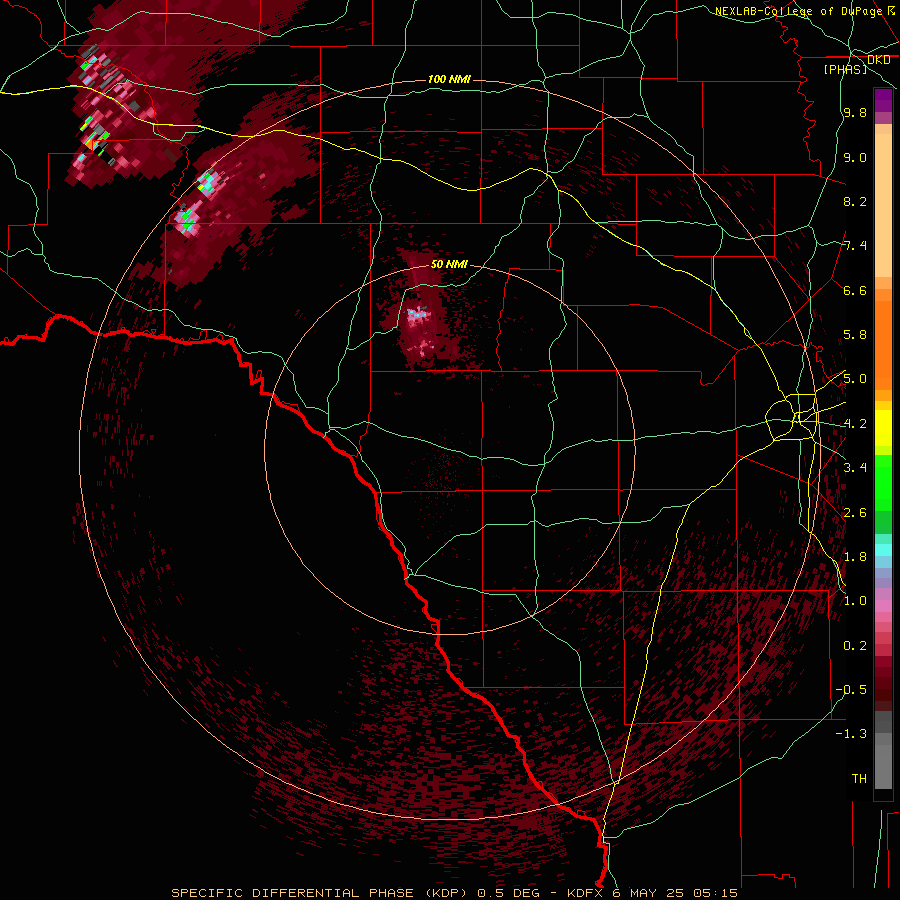Click the 9.0 scale value
The image size is (900, 900).
(x=855, y=157)
